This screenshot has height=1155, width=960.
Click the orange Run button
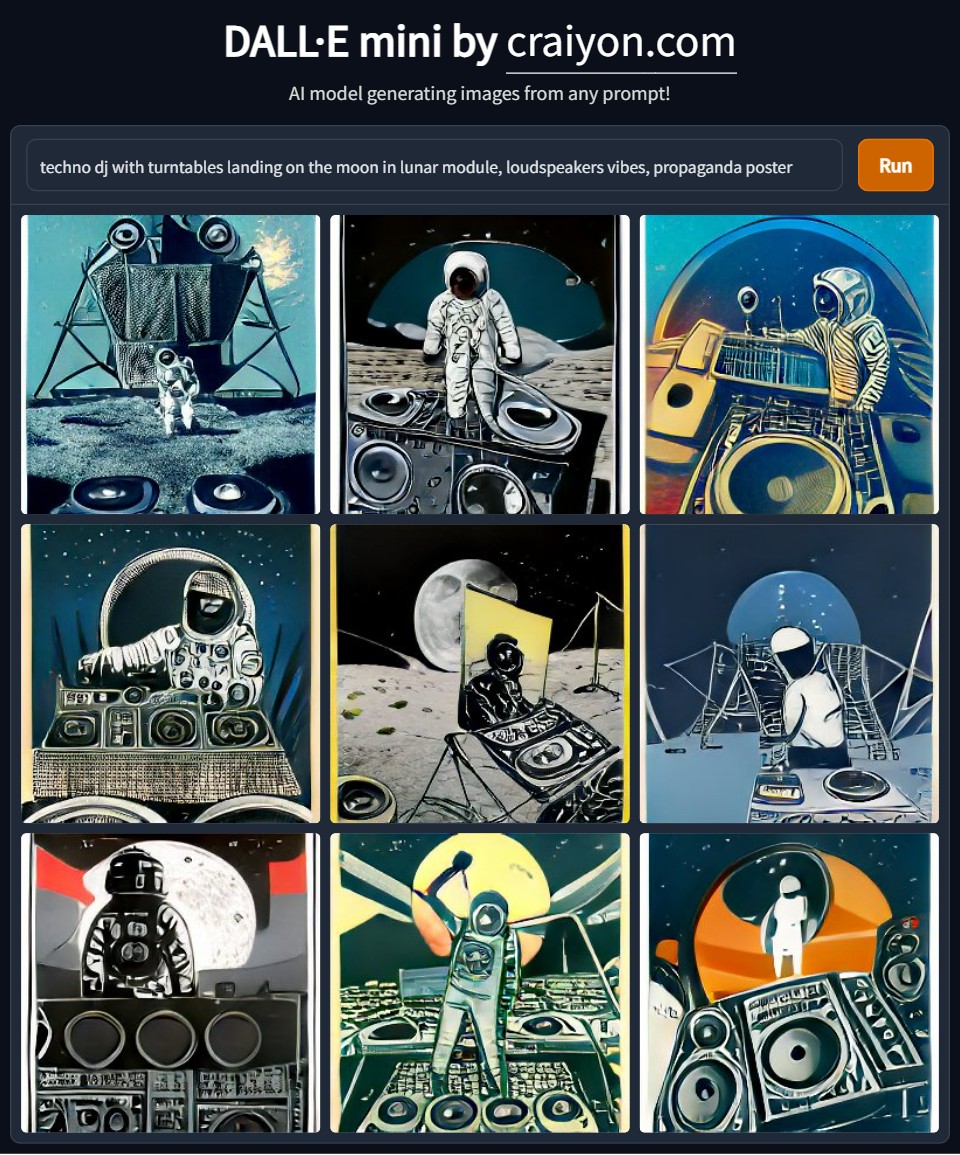(895, 165)
